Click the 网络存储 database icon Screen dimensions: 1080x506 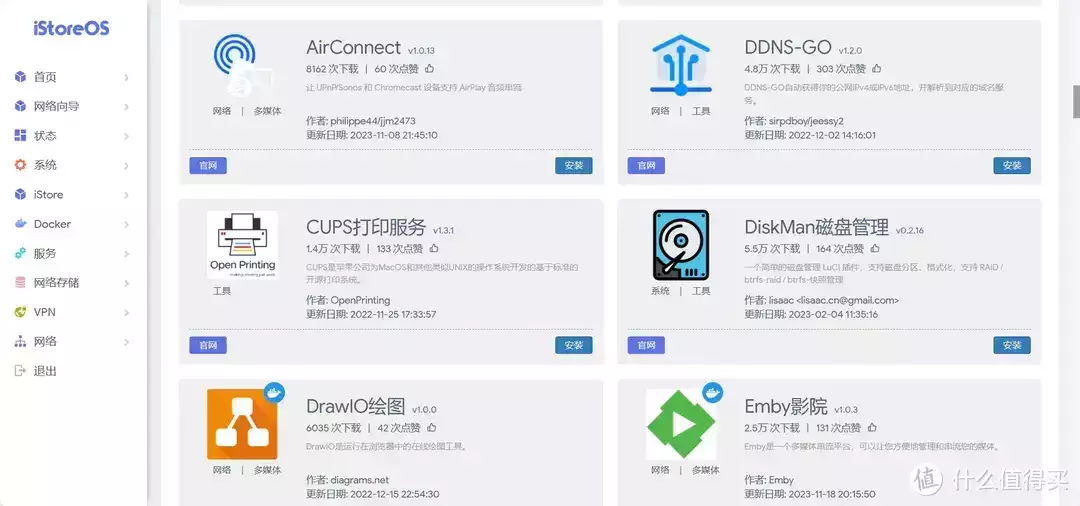pyautogui.click(x=20, y=283)
